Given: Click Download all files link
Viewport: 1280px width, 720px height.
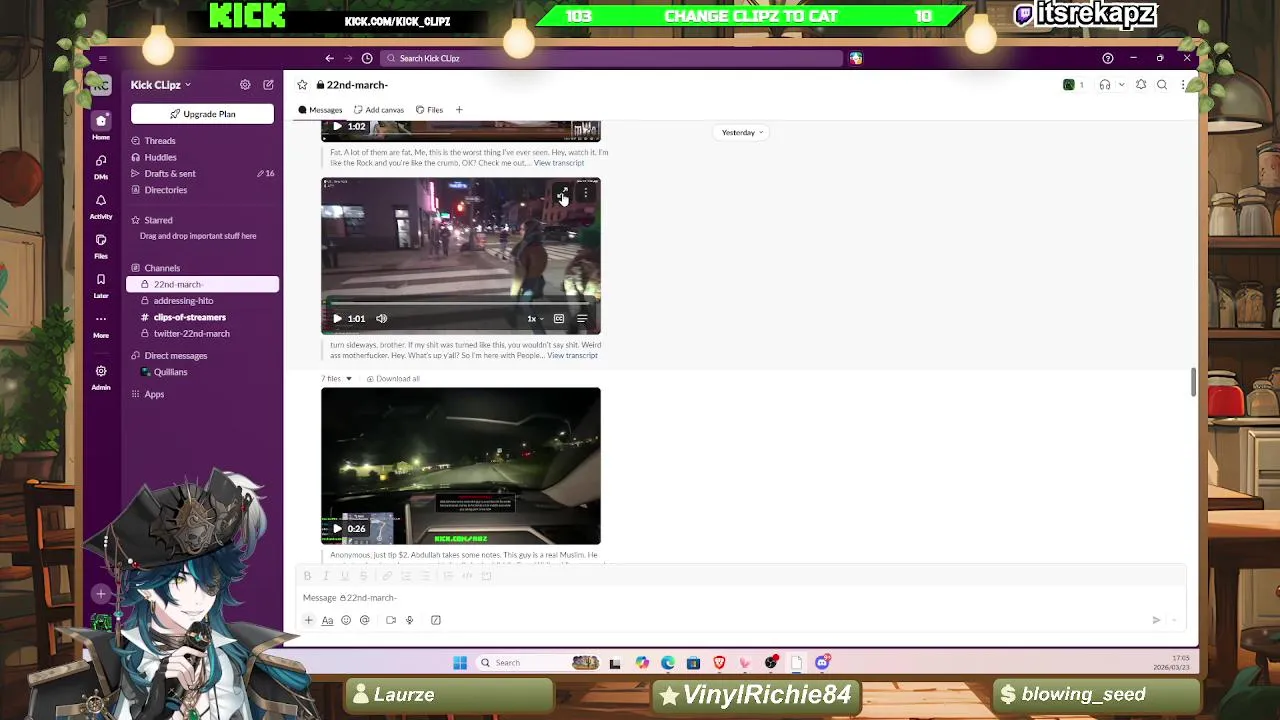Looking at the screenshot, I should click(x=393, y=378).
